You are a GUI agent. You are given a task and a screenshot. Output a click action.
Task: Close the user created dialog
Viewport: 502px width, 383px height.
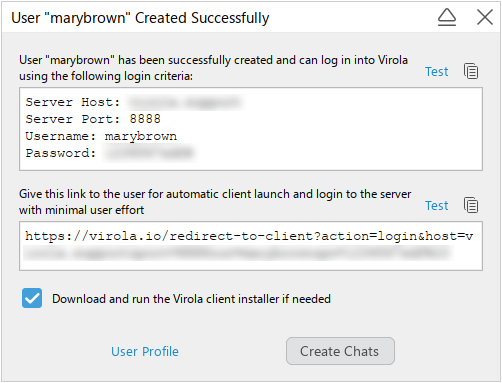tap(485, 17)
